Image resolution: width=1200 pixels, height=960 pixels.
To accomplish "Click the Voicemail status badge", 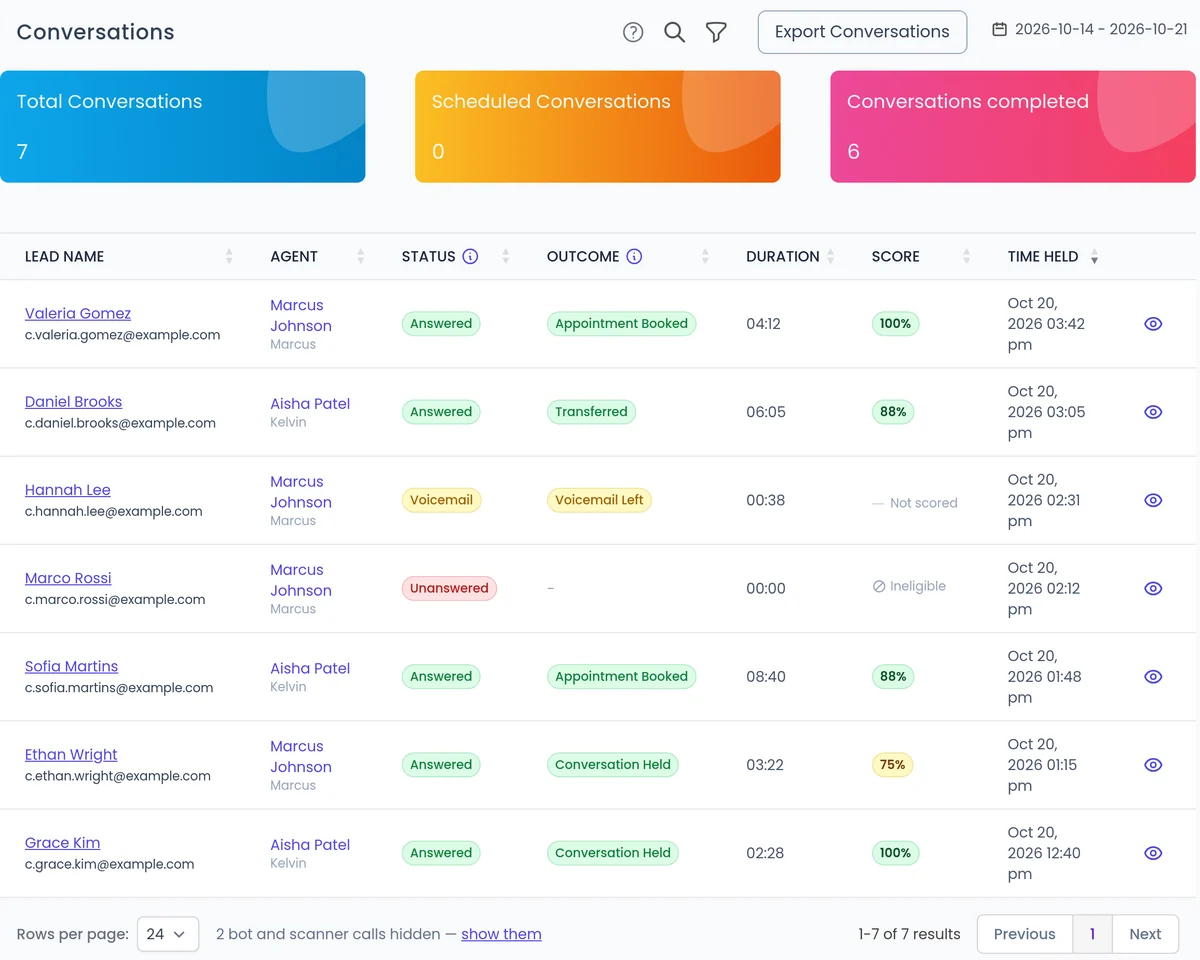I will click(x=441, y=500).
